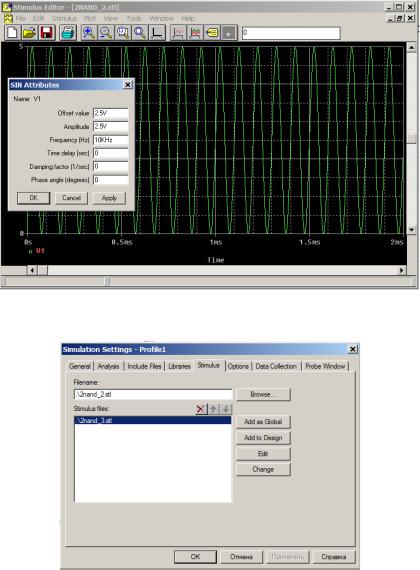
Task: Move stimulus file up with arrow icon
Action: click(x=213, y=409)
